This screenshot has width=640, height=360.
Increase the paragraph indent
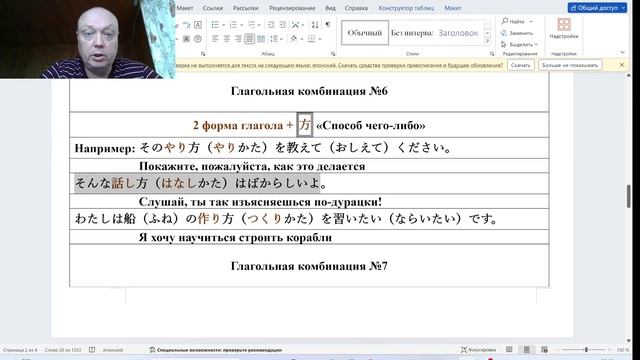(282, 25)
